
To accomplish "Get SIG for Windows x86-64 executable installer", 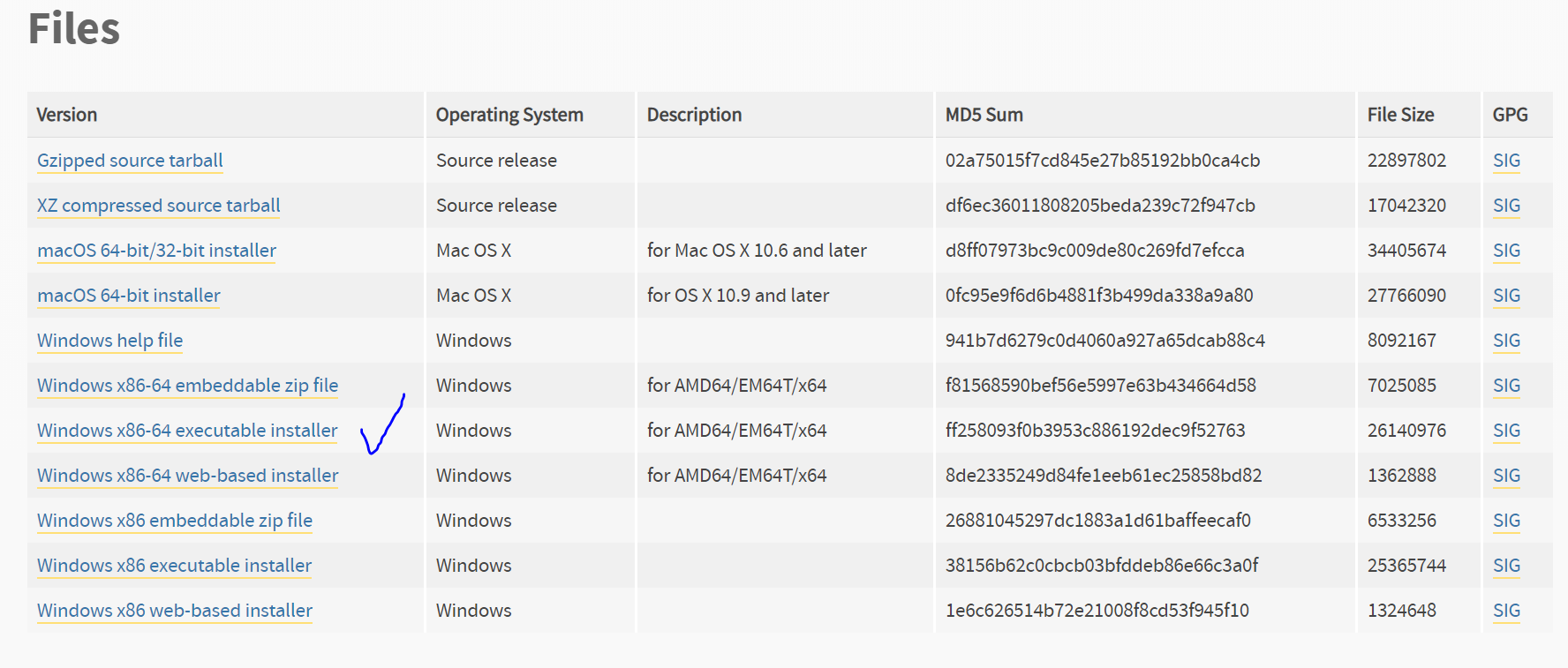I will pyautogui.click(x=1506, y=431).
